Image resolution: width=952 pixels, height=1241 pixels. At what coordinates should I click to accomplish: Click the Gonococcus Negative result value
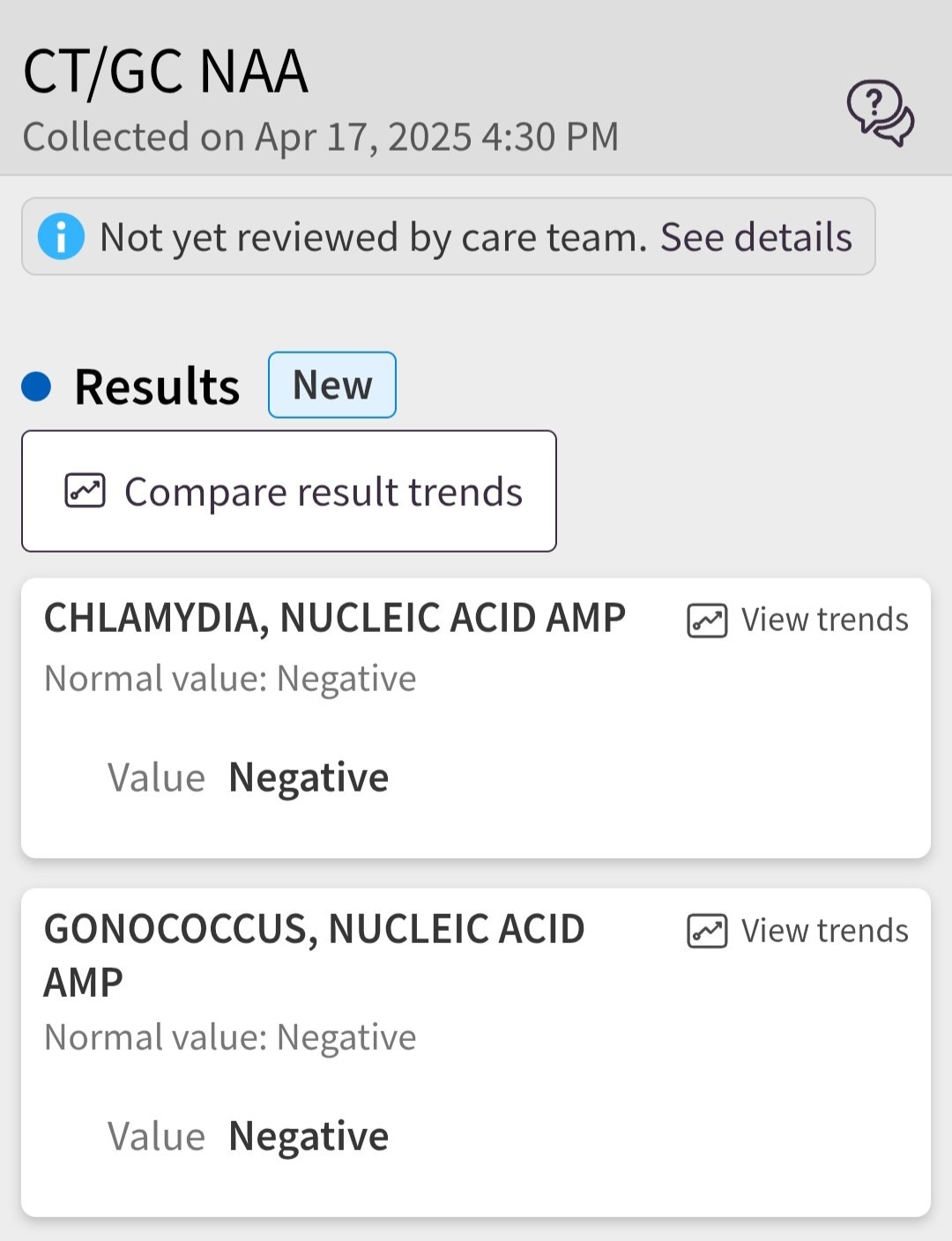309,1136
